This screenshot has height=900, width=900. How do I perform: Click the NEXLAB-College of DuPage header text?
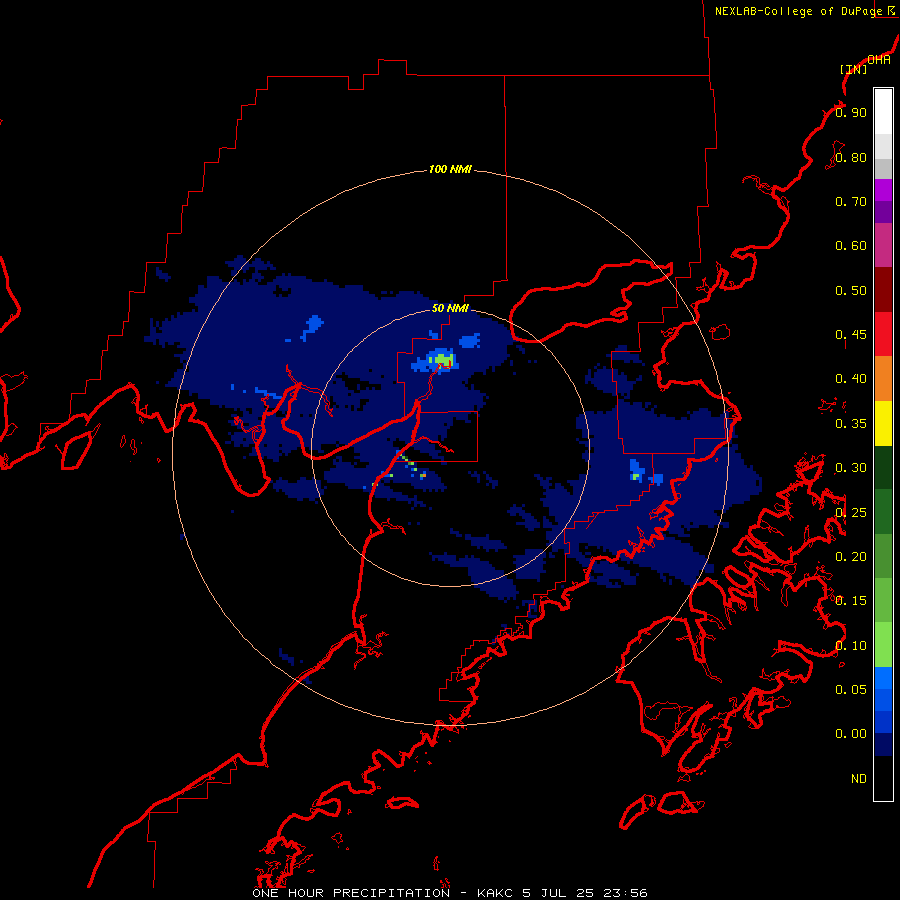point(798,11)
